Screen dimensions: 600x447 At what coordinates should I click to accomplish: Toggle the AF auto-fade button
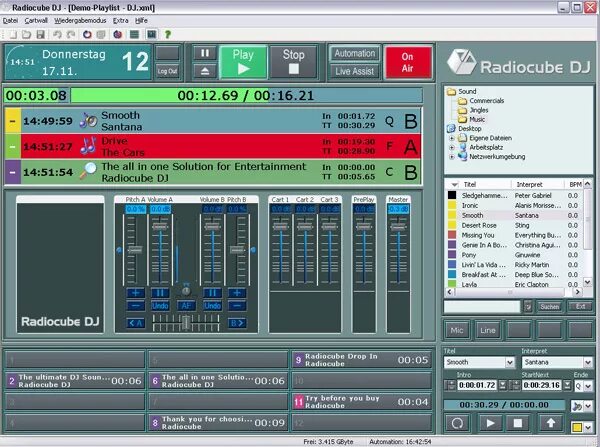pyautogui.click(x=186, y=306)
